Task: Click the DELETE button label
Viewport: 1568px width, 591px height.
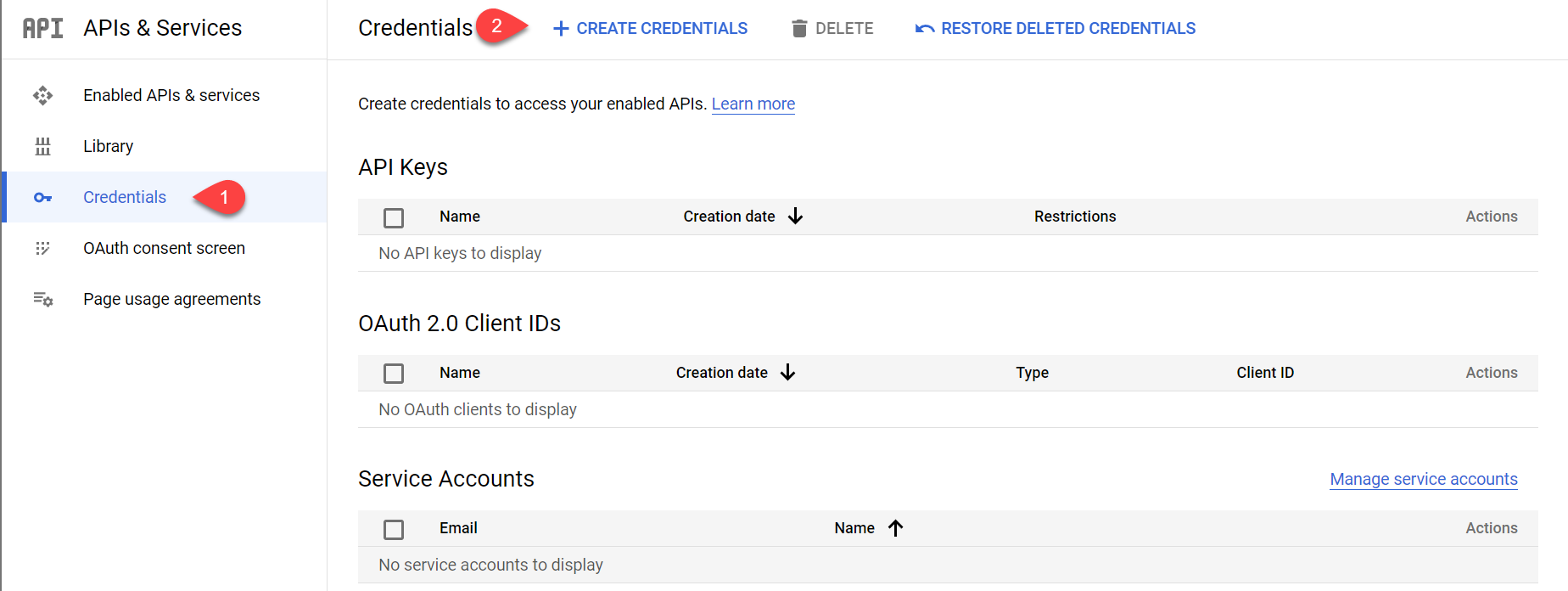Action: click(x=844, y=29)
